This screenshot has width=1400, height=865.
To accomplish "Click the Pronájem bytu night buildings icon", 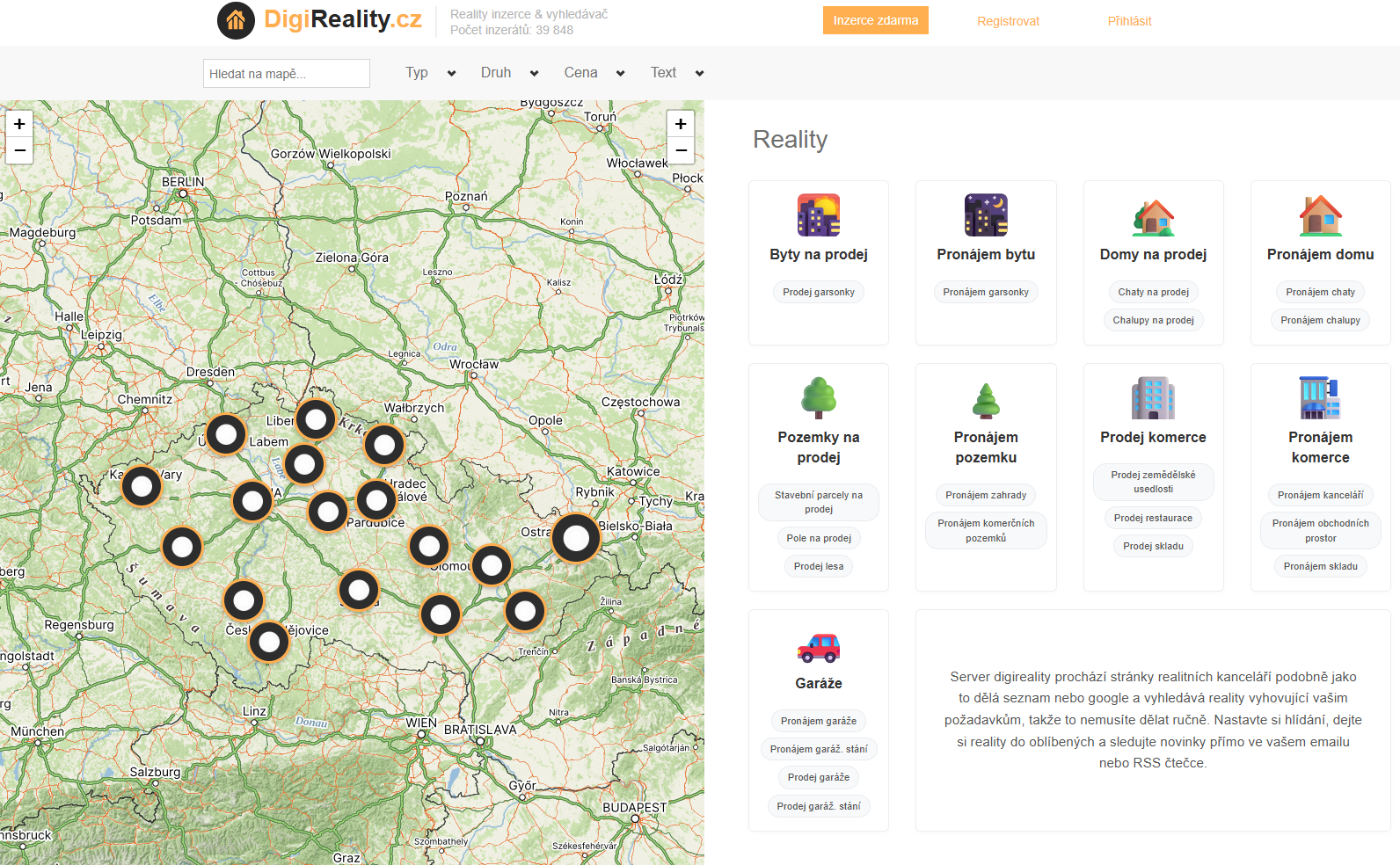I will click(985, 215).
